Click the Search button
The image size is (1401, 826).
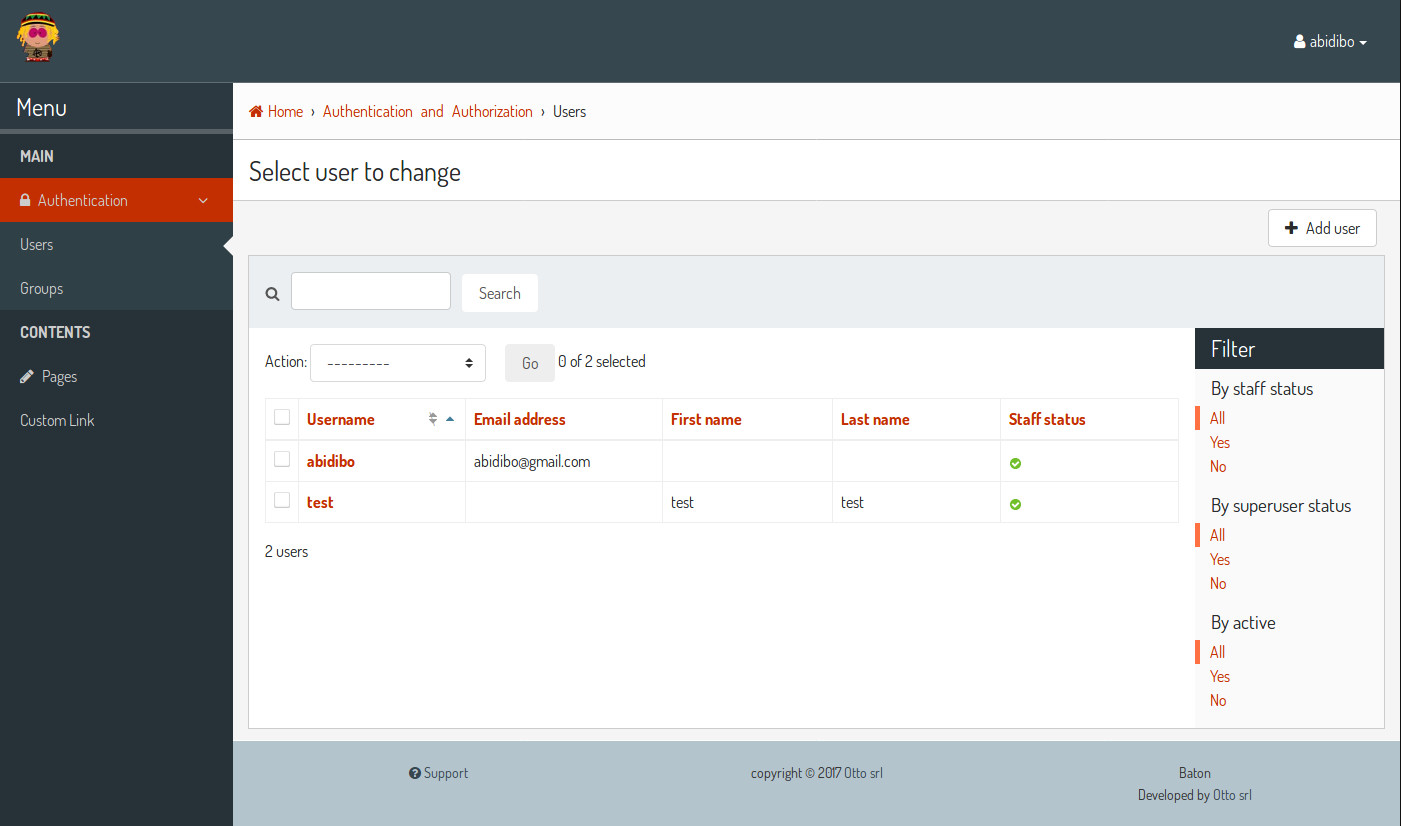point(500,293)
